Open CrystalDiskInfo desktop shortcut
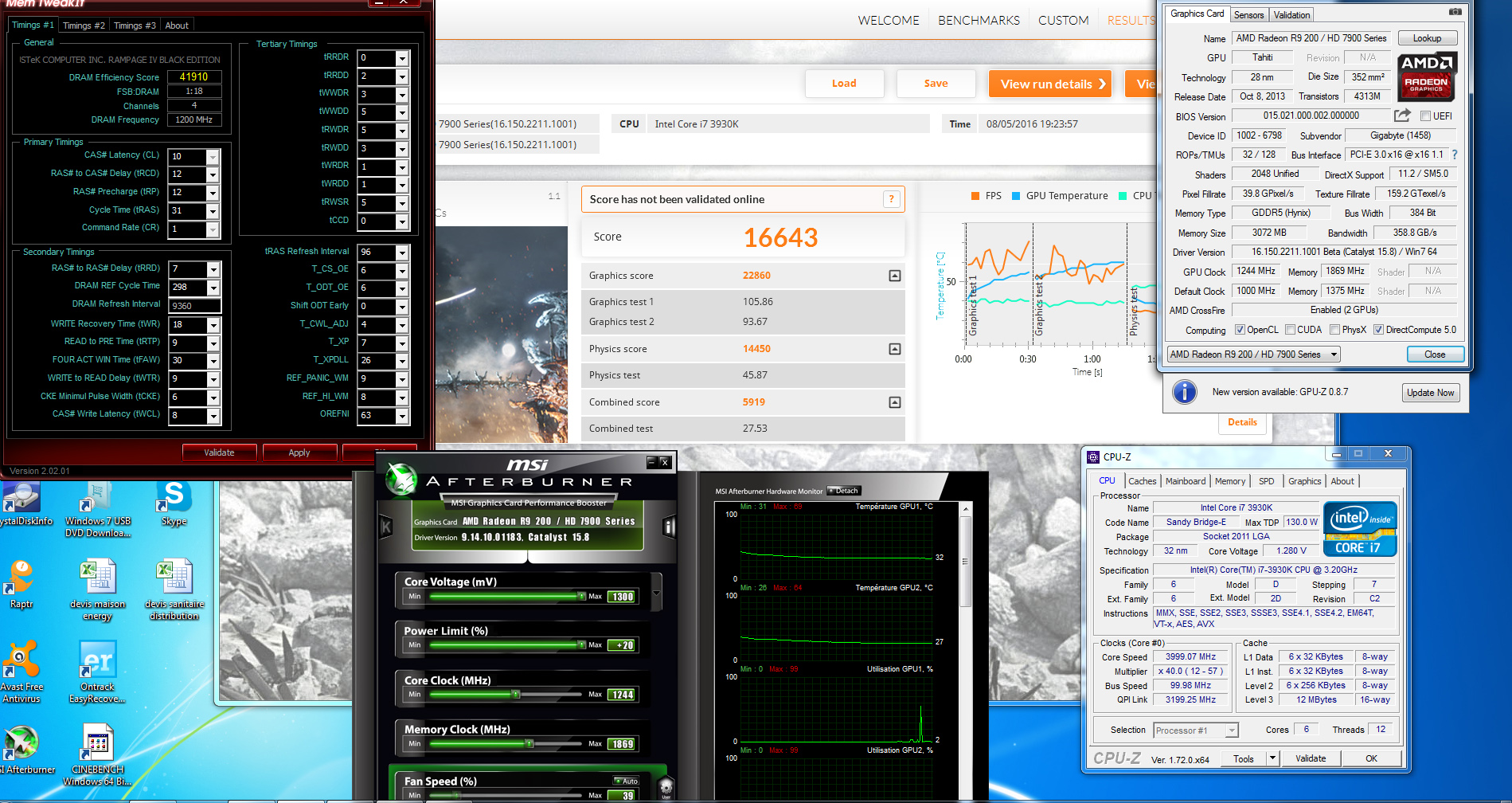Viewport: 1512px width, 803px height. [x=21, y=504]
